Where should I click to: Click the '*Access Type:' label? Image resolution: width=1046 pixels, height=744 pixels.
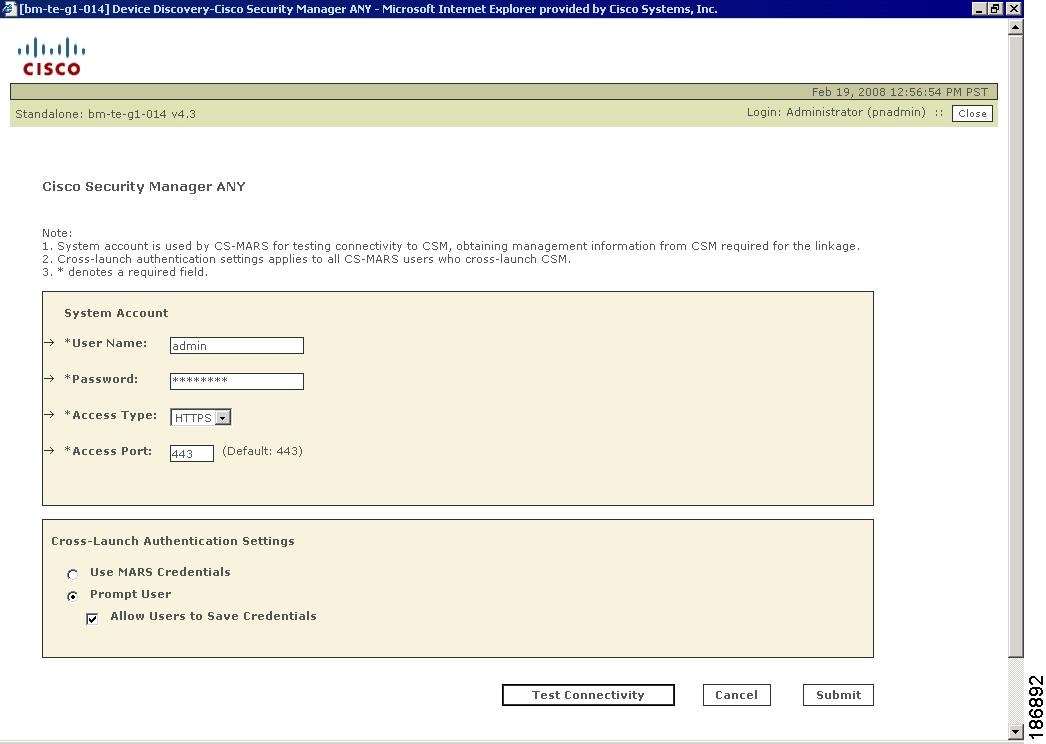(x=111, y=415)
